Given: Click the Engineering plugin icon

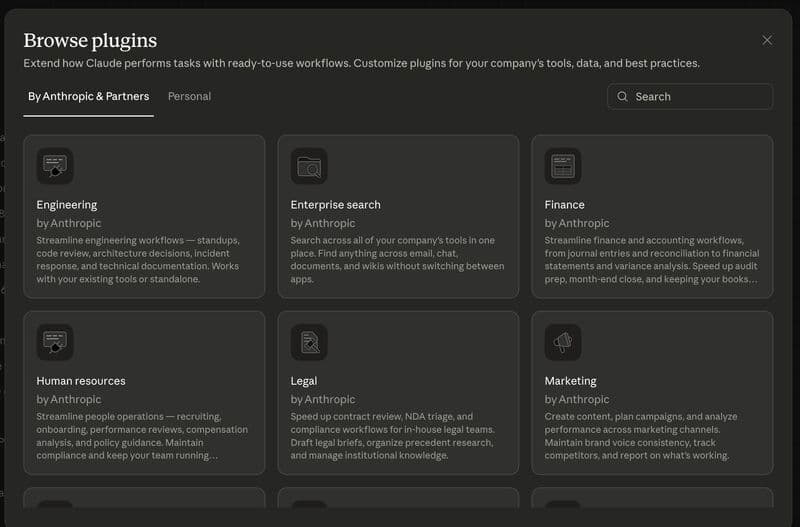Looking at the screenshot, I should pos(55,166).
